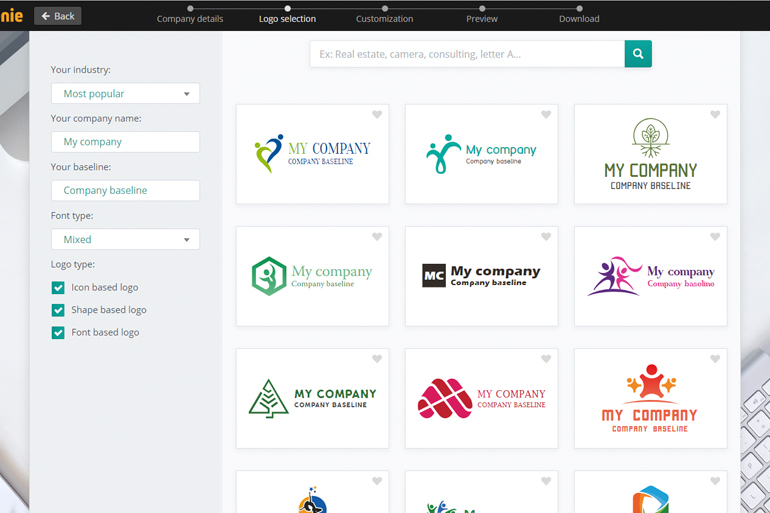The height and width of the screenshot is (513, 770).
Task: Focus the logo search field
Action: [x=467, y=54]
